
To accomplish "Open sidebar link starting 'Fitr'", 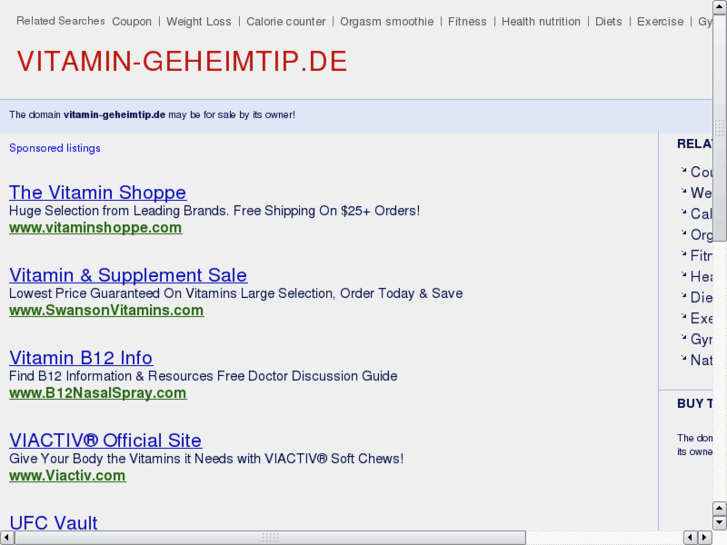I will coord(701,256).
